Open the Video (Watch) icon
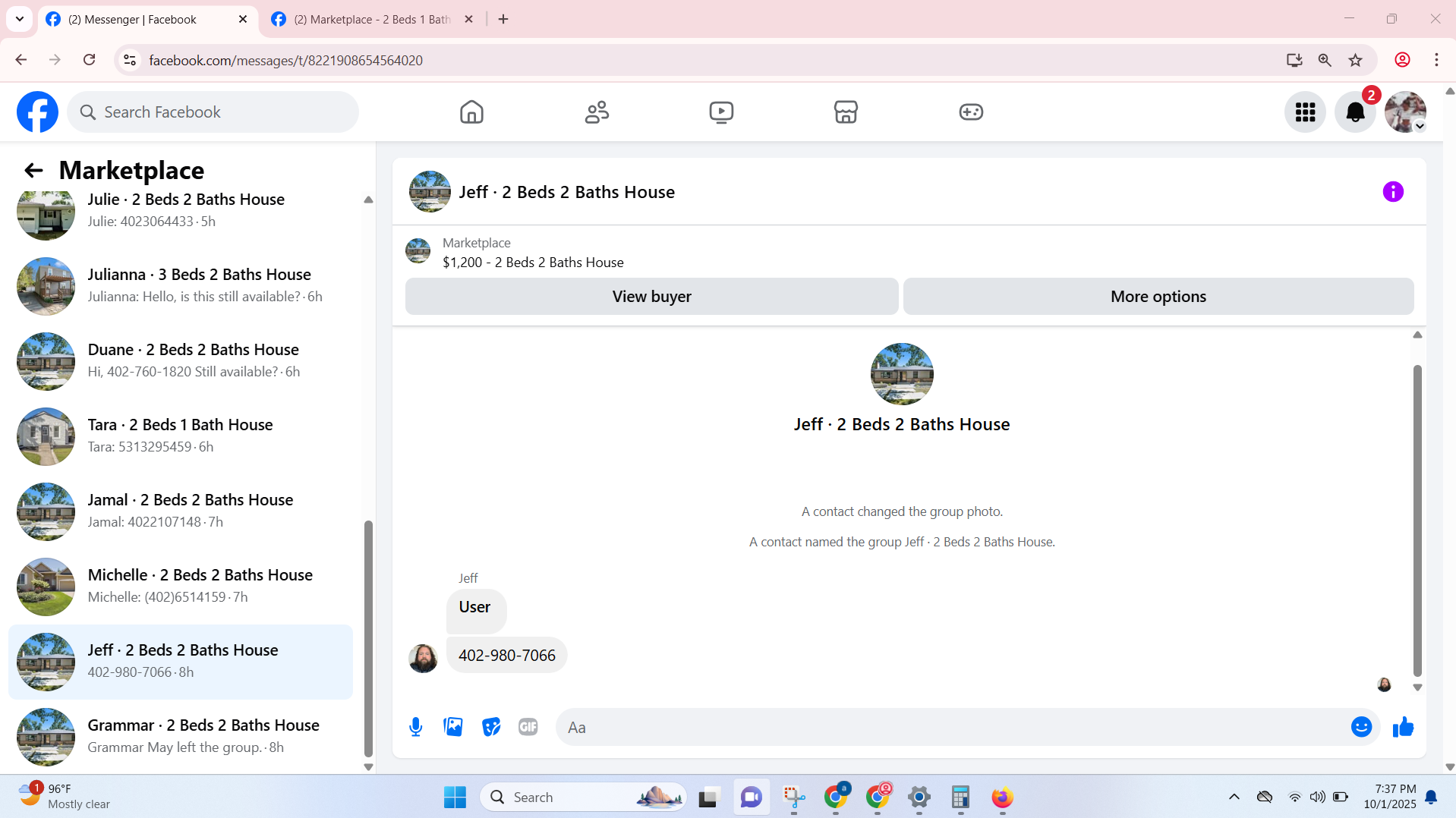The height and width of the screenshot is (818, 1456). pyautogui.click(x=721, y=112)
